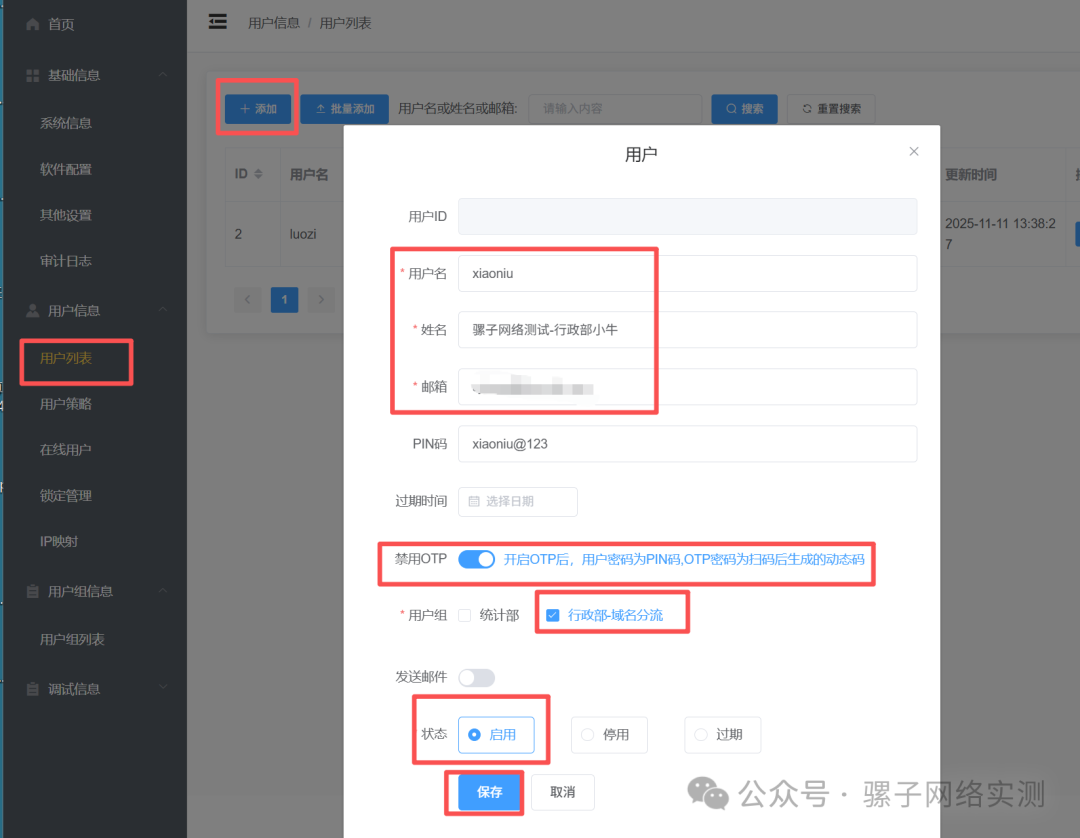The image size is (1080, 838).
Task: Click the WeChat logo near 公众号 watermark
Action: (708, 793)
